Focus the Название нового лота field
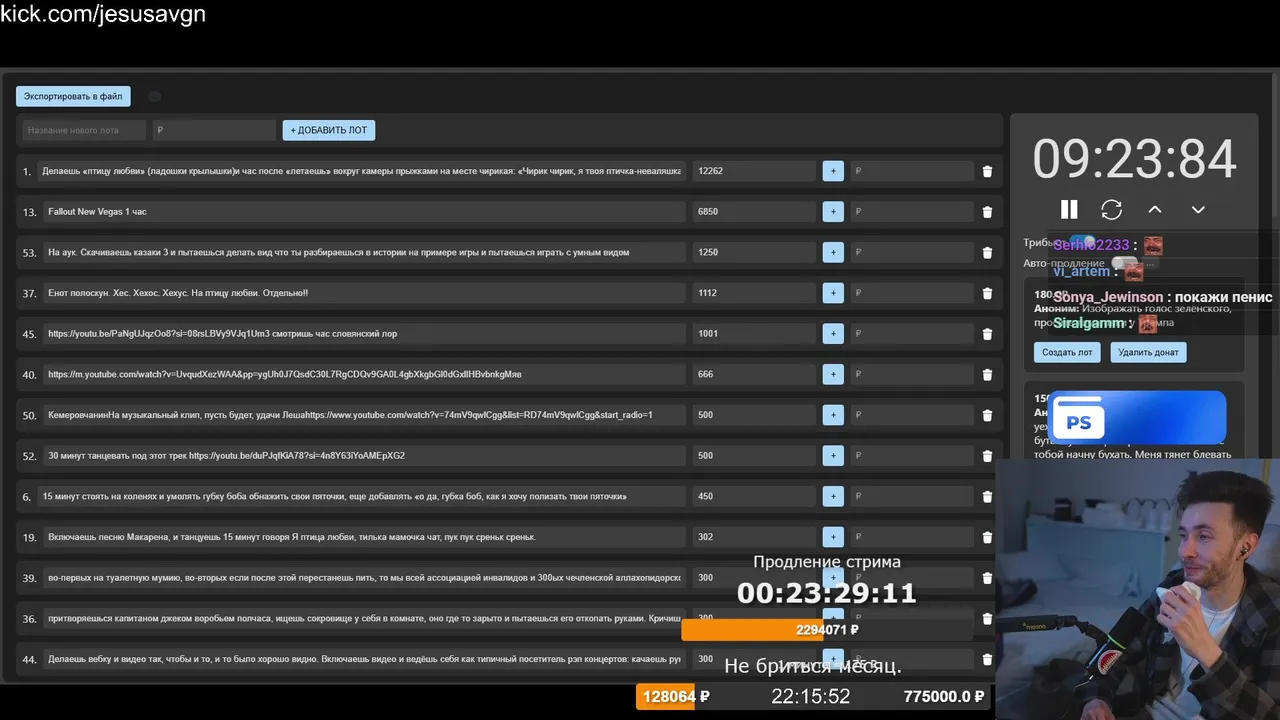 coord(84,130)
